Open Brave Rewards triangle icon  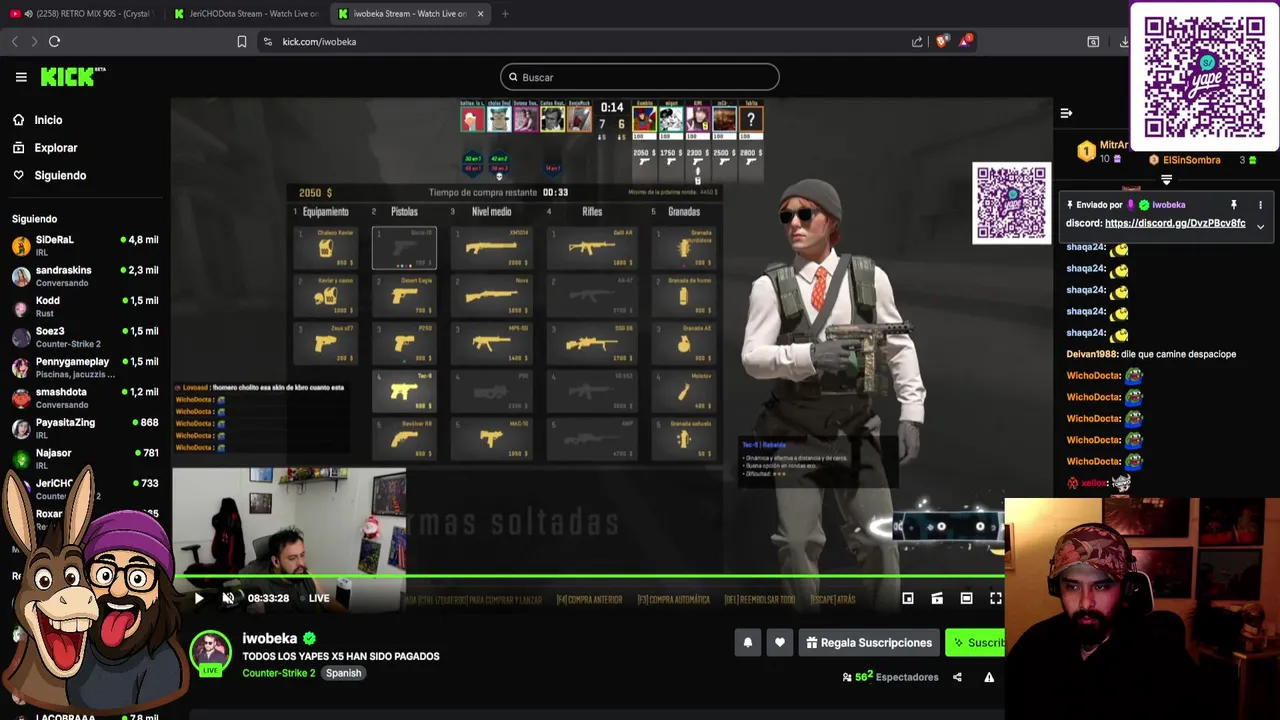tap(966, 41)
